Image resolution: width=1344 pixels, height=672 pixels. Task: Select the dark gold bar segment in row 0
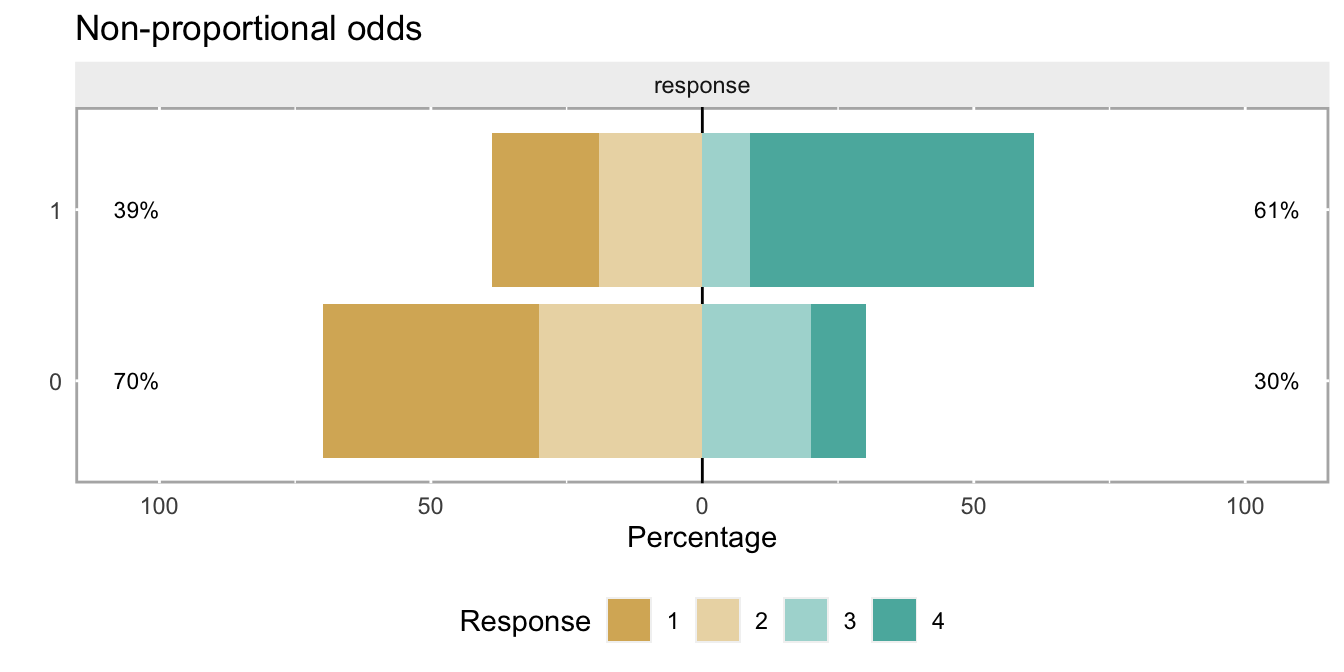[431, 381]
